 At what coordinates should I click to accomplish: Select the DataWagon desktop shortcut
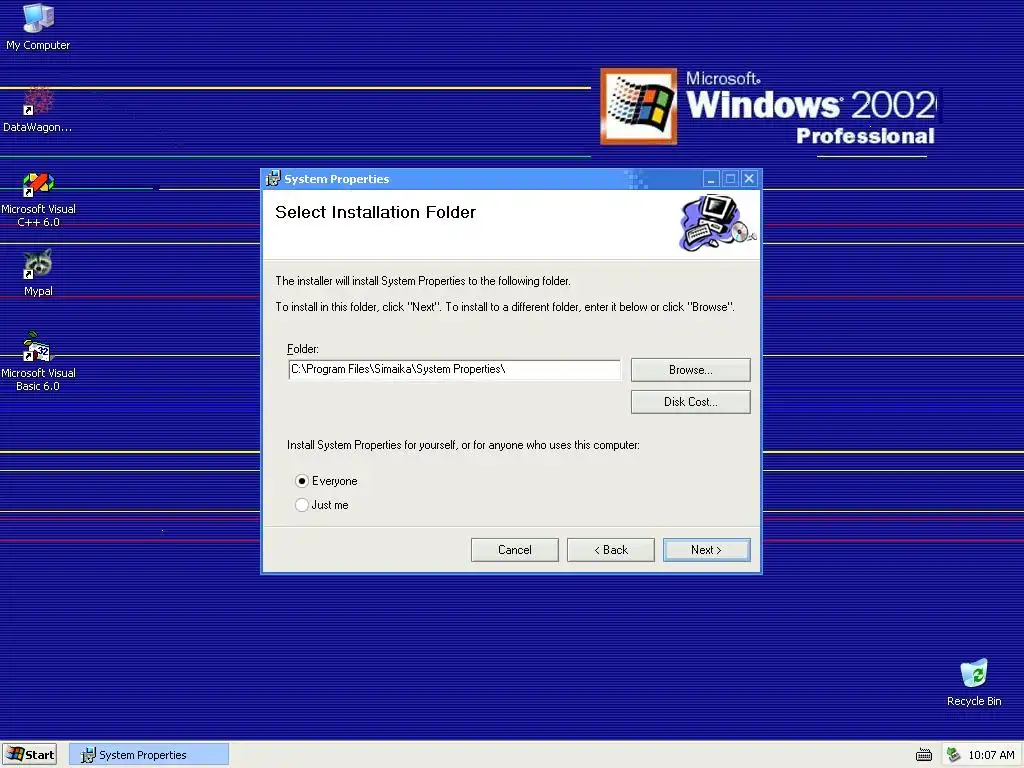[38, 110]
